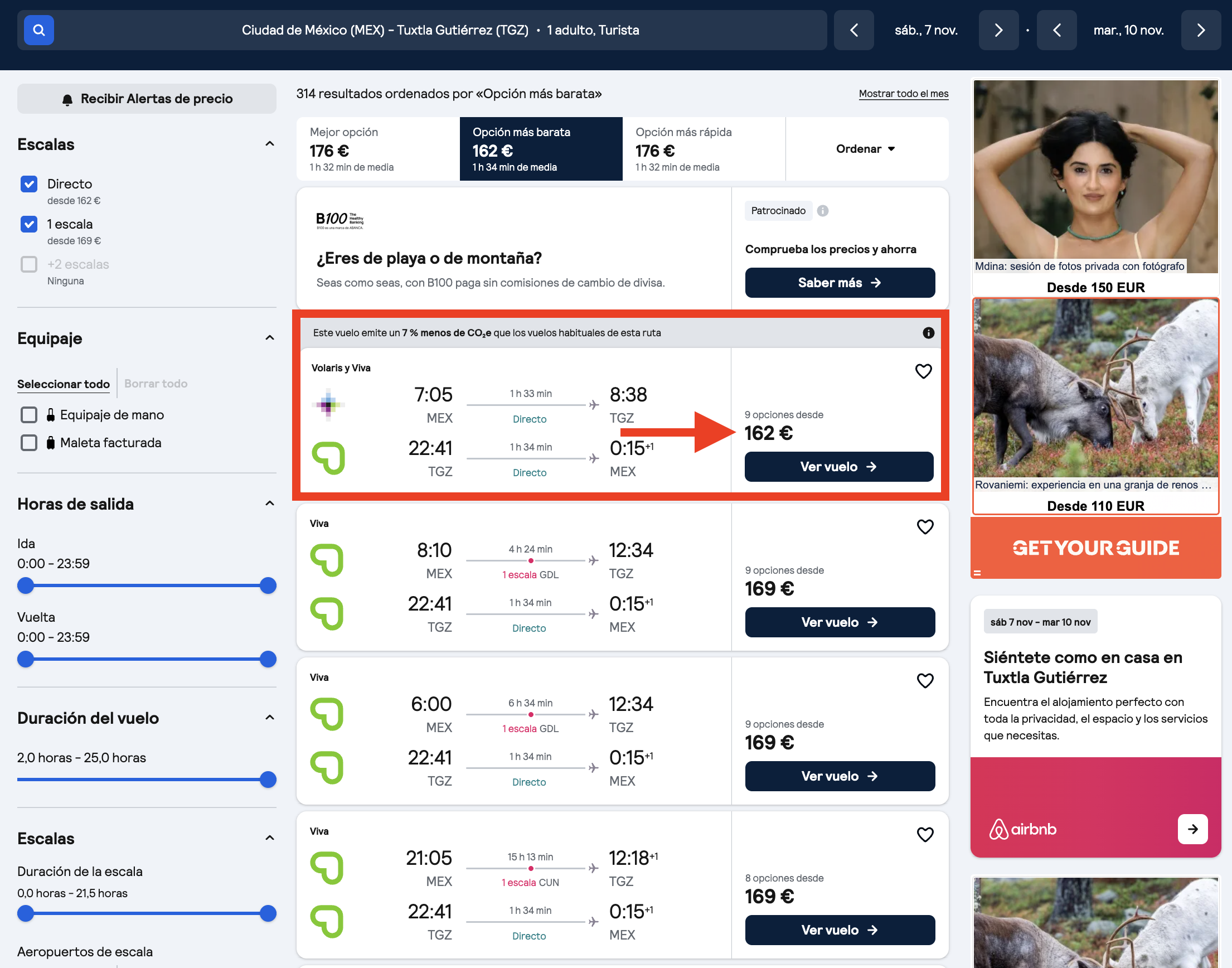The height and width of the screenshot is (968, 1232).
Task: Toggle the +2 escalas checkbox
Action: point(29,264)
